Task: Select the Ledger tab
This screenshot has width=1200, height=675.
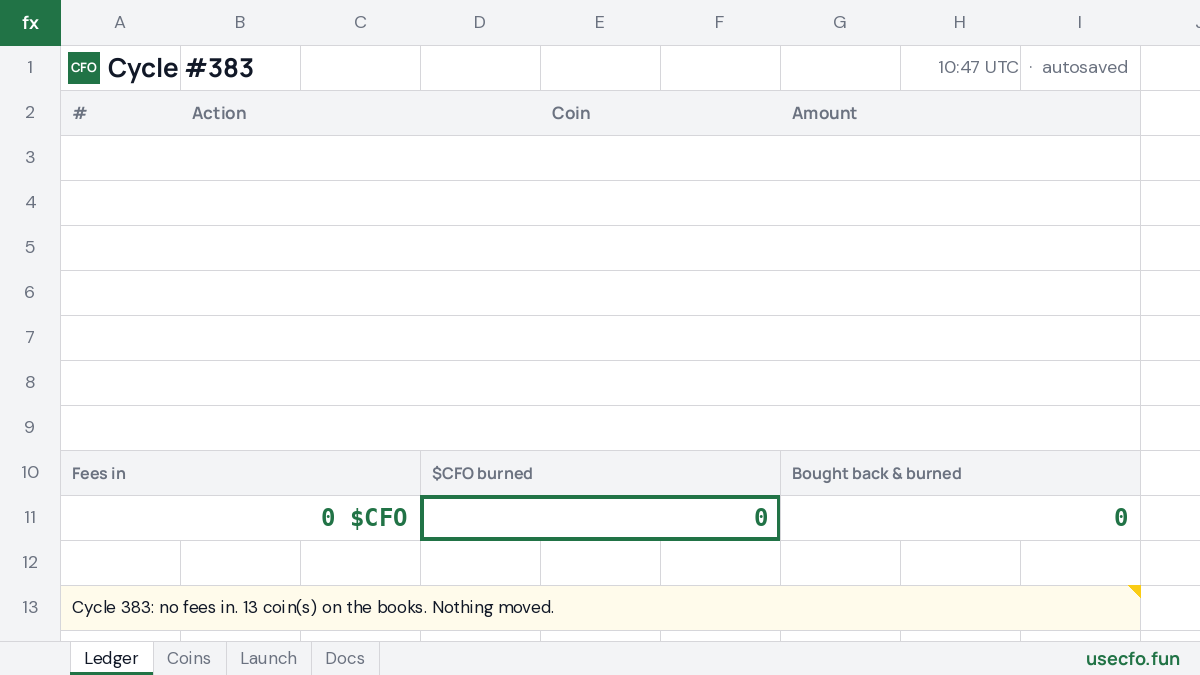Action: point(111,658)
